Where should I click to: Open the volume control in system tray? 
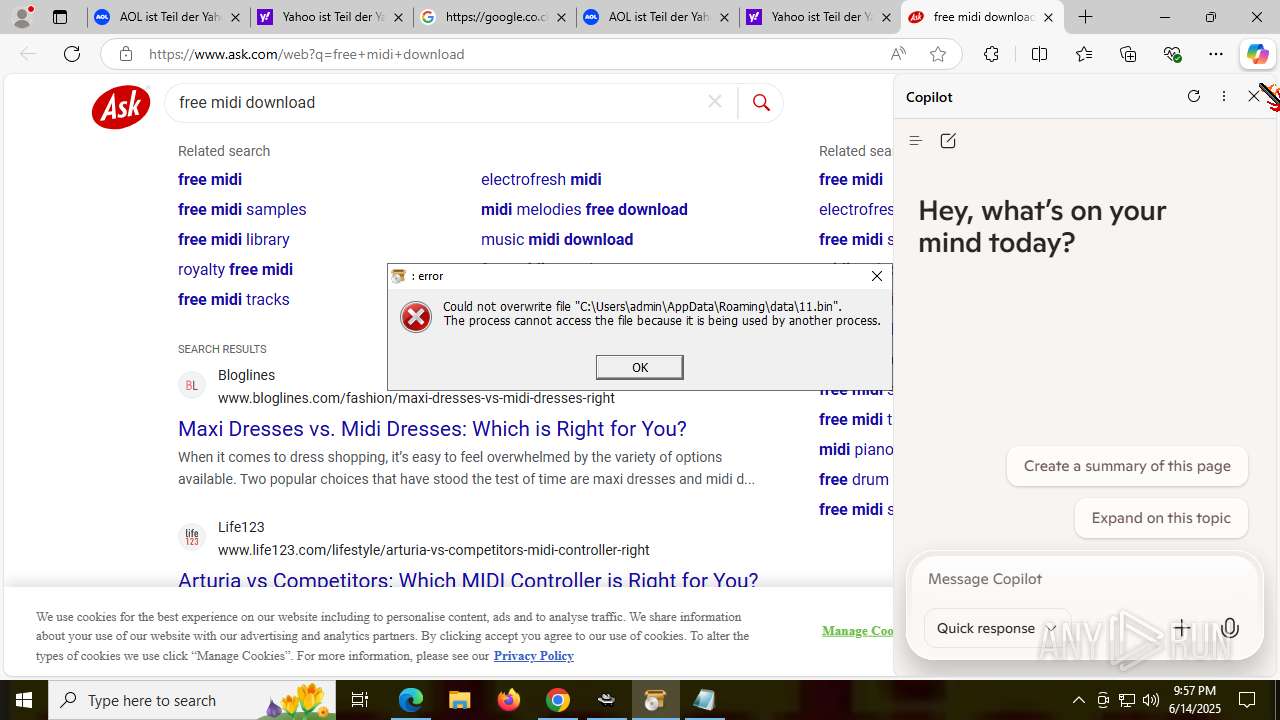click(x=1151, y=700)
